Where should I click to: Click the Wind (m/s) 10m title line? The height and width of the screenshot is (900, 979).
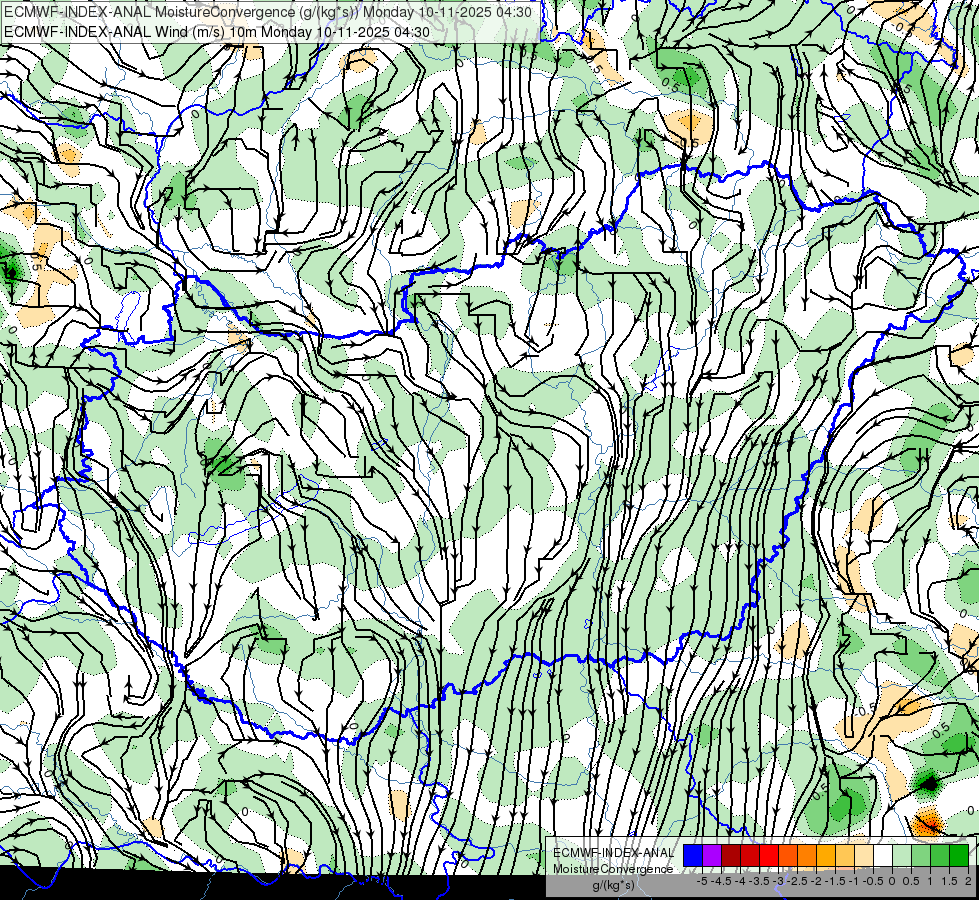[x=217, y=31]
